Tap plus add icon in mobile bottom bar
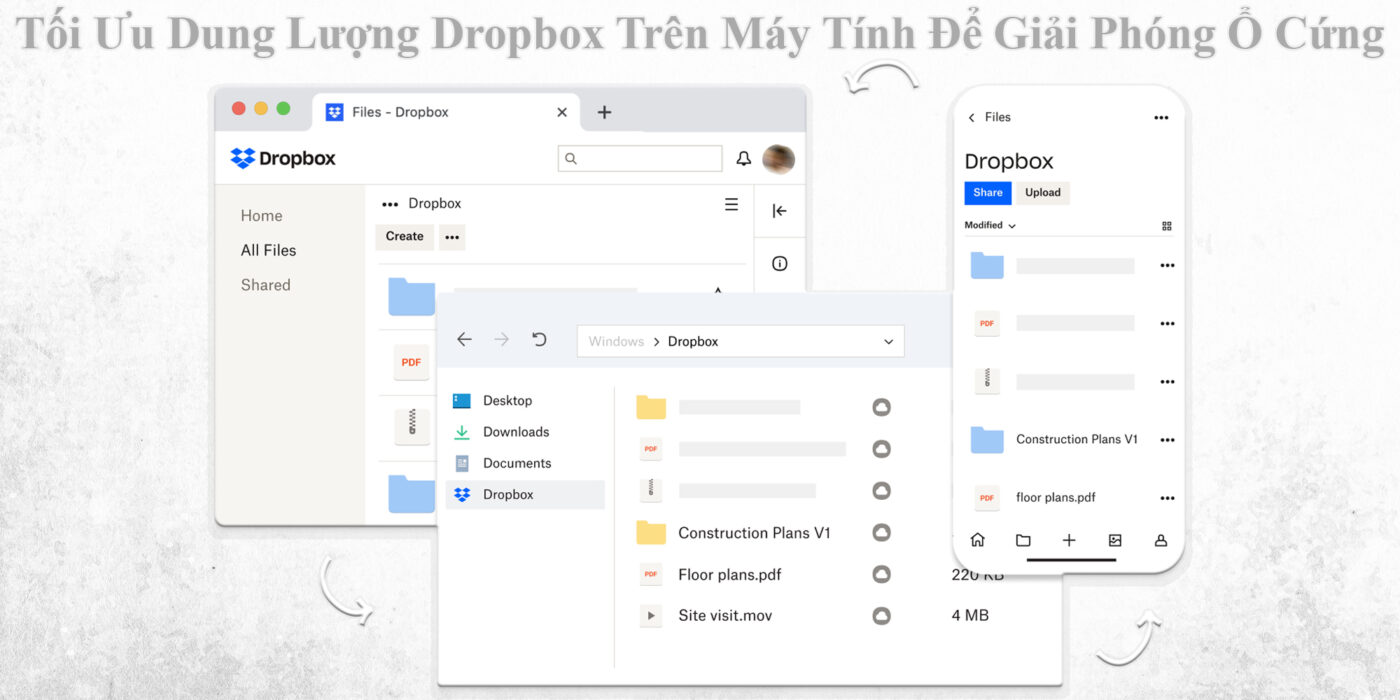The image size is (1400, 700). pyautogui.click(x=1069, y=540)
